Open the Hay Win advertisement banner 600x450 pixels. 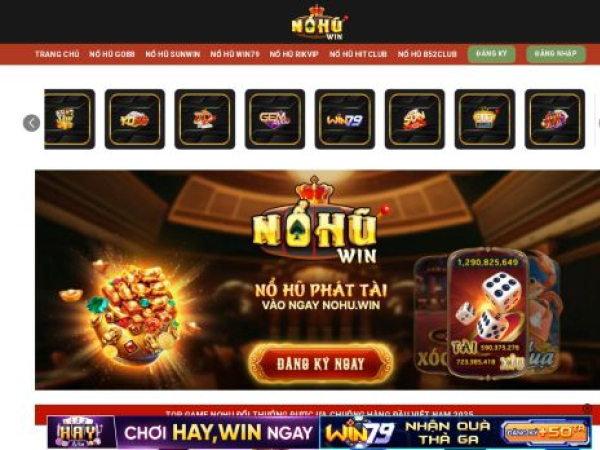183,432
